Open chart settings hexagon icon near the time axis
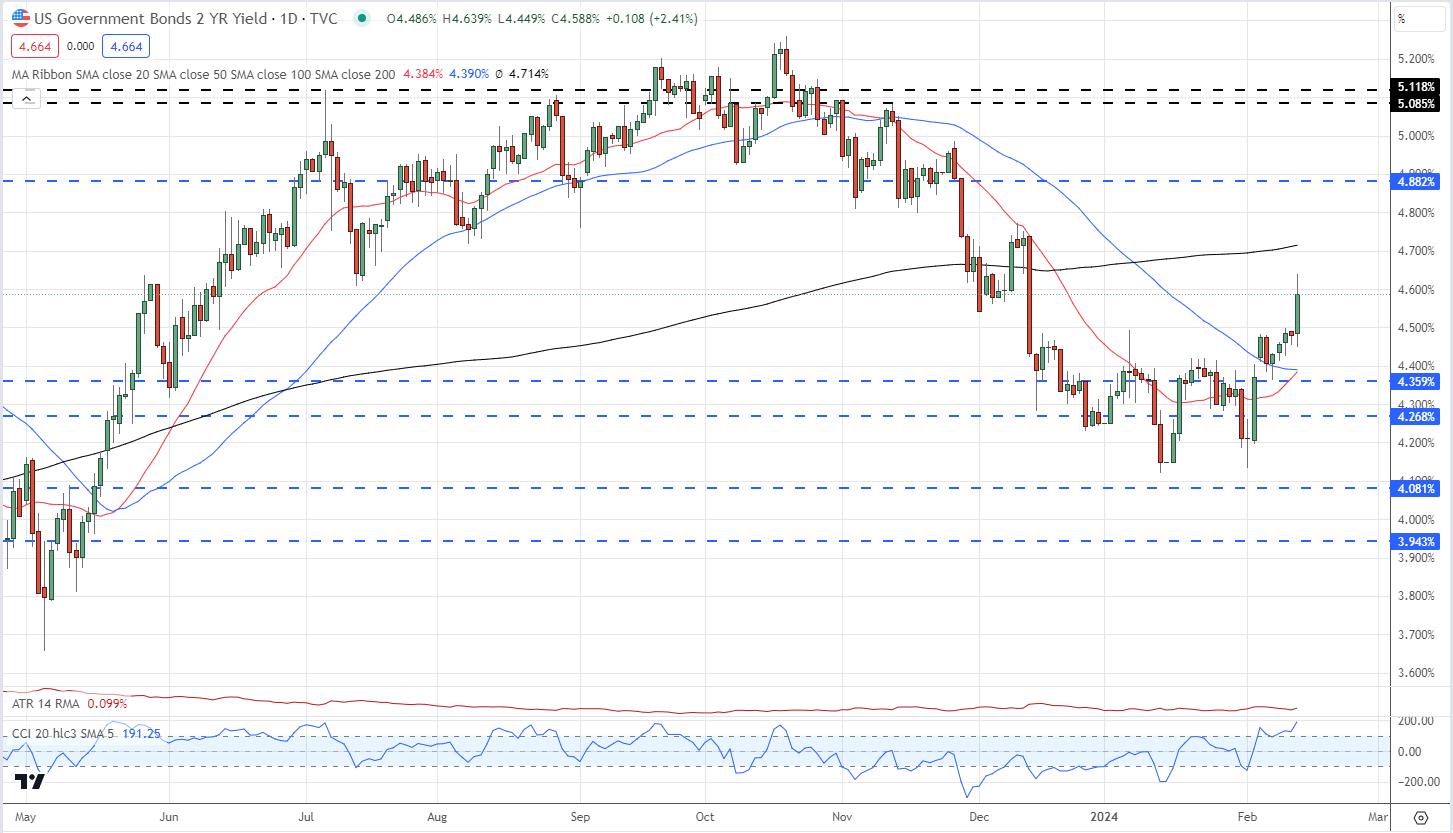 (x=1420, y=817)
